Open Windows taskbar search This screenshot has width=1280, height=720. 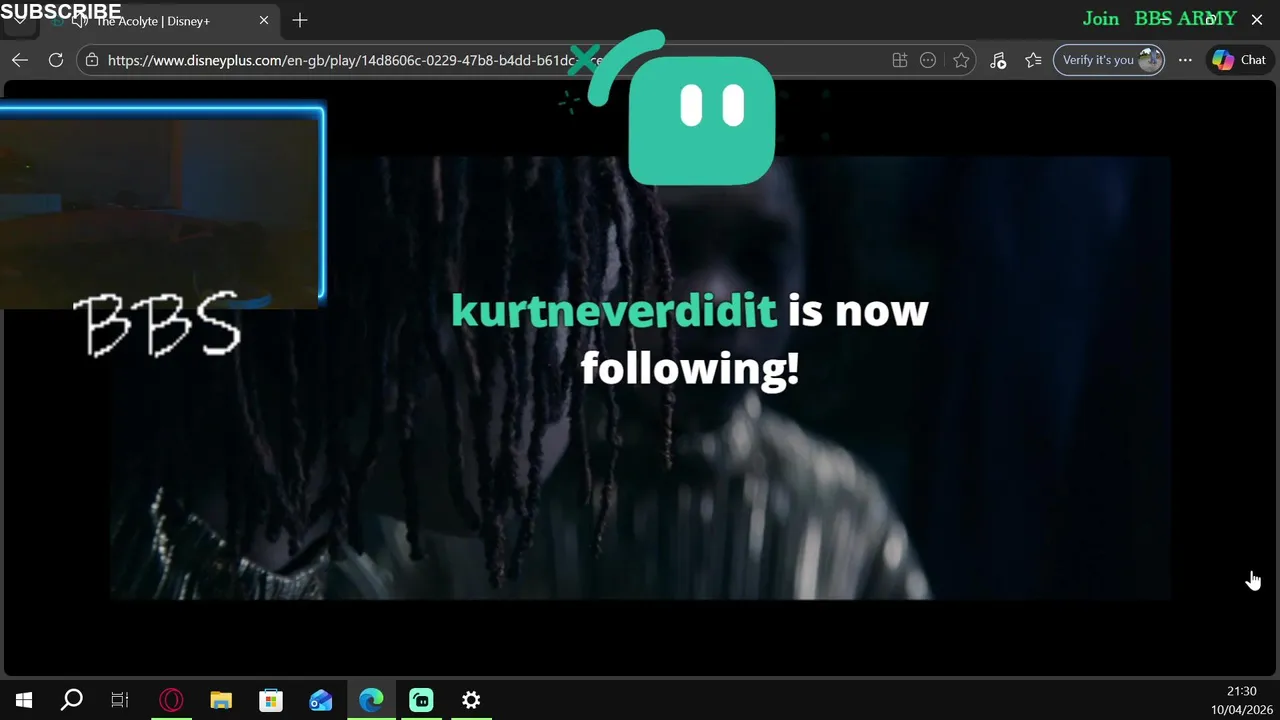coord(72,700)
